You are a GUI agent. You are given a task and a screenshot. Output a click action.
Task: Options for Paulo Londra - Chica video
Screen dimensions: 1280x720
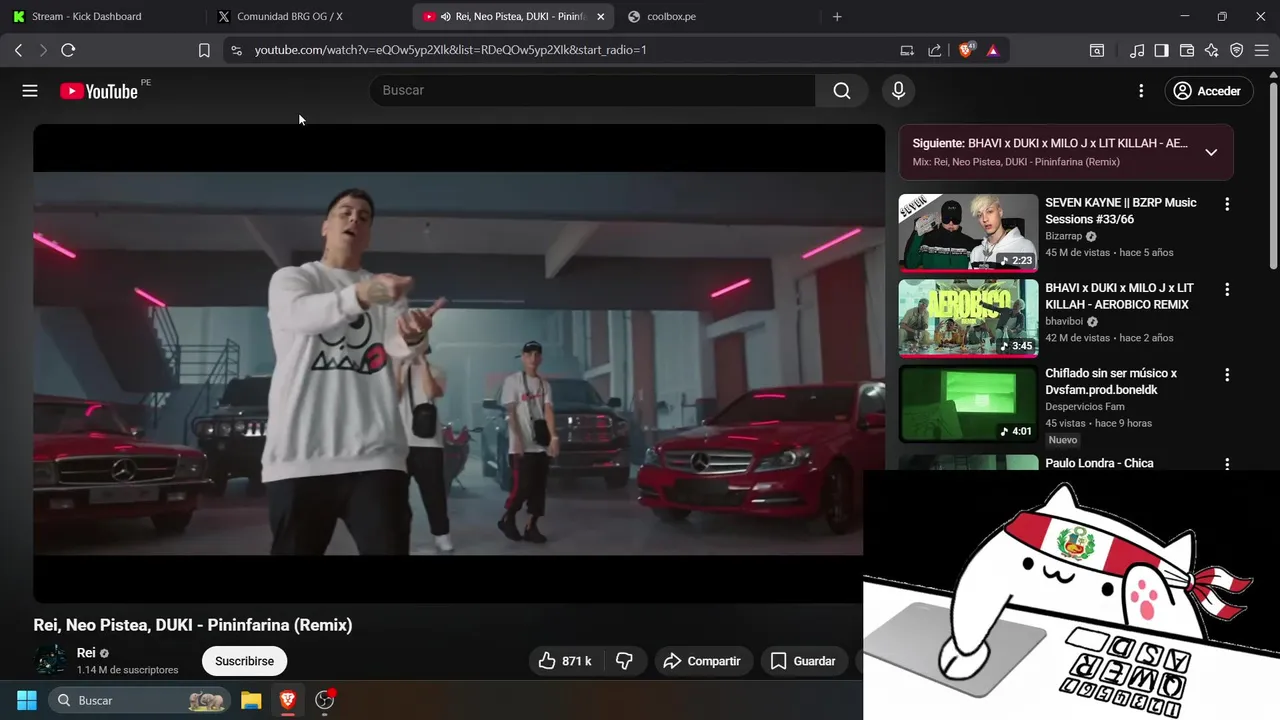(1227, 463)
